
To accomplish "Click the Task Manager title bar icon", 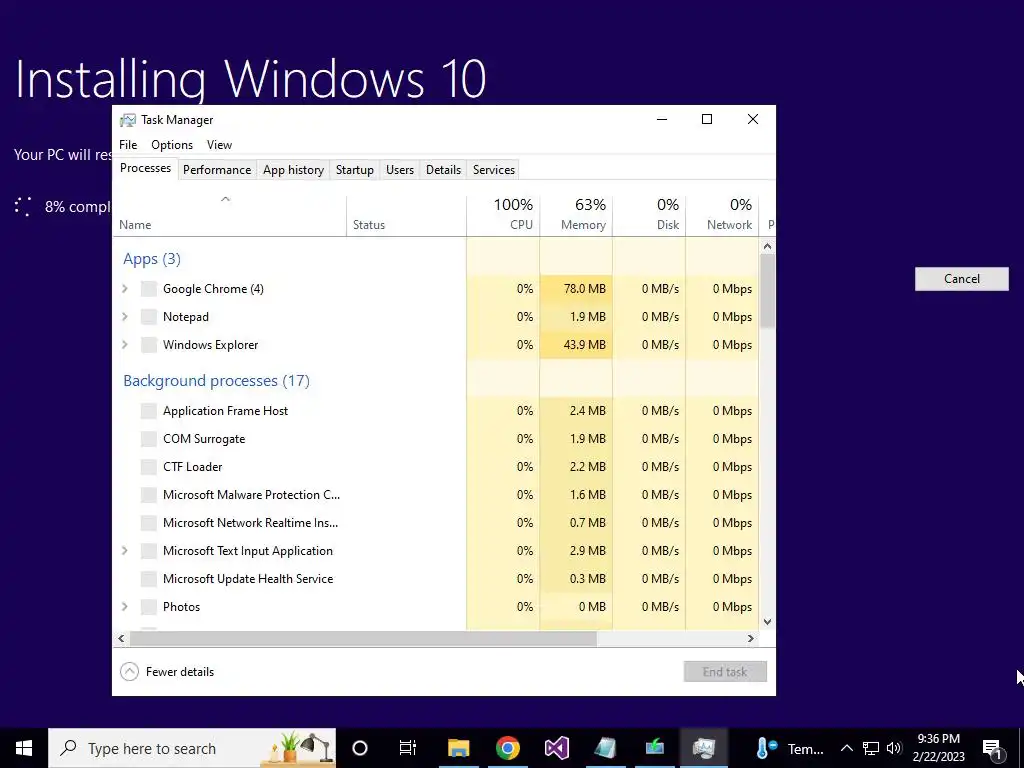I will pos(127,120).
